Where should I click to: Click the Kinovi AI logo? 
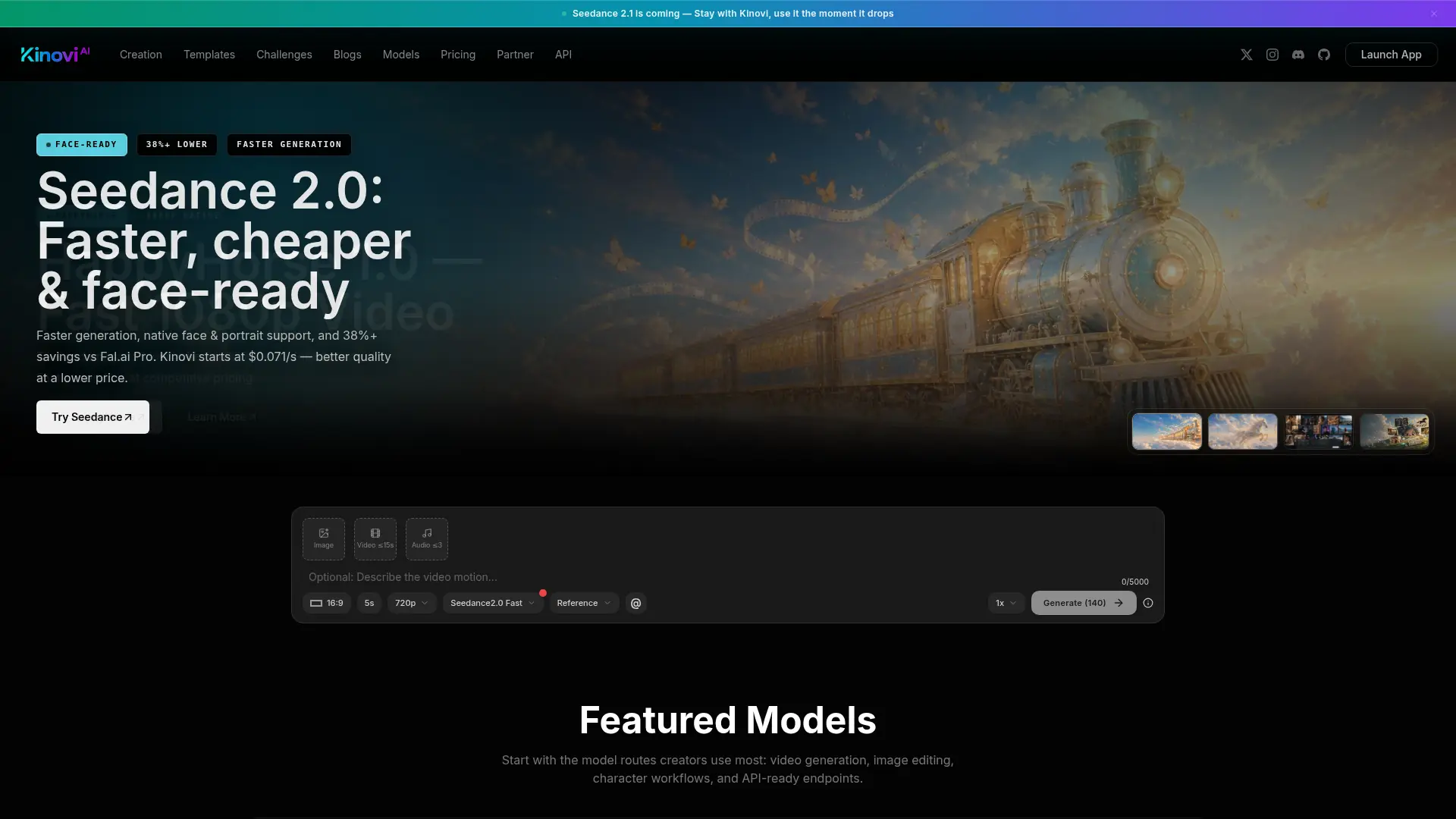point(55,54)
